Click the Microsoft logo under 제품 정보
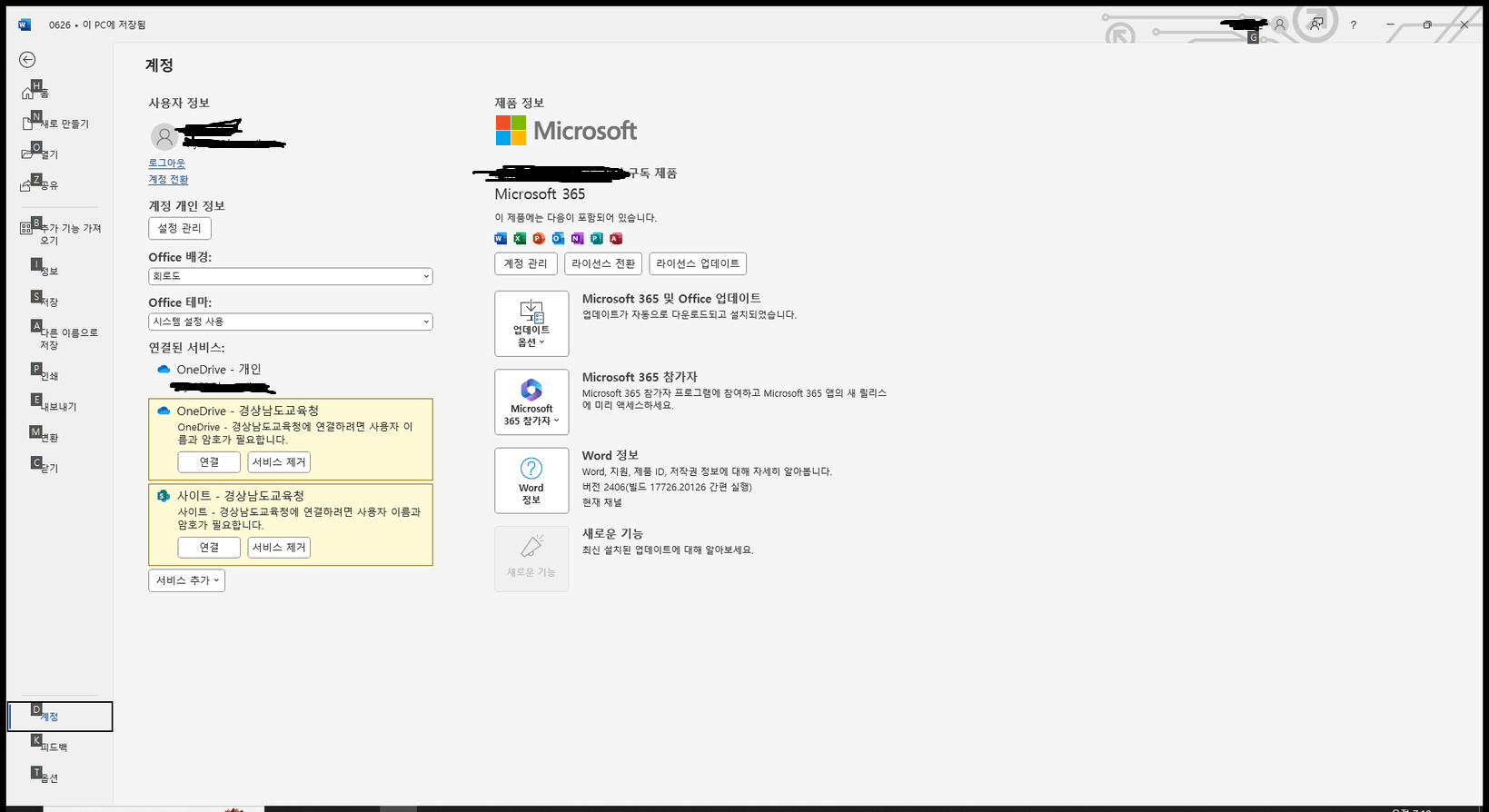Image resolution: width=1489 pixels, height=812 pixels. 566,130
